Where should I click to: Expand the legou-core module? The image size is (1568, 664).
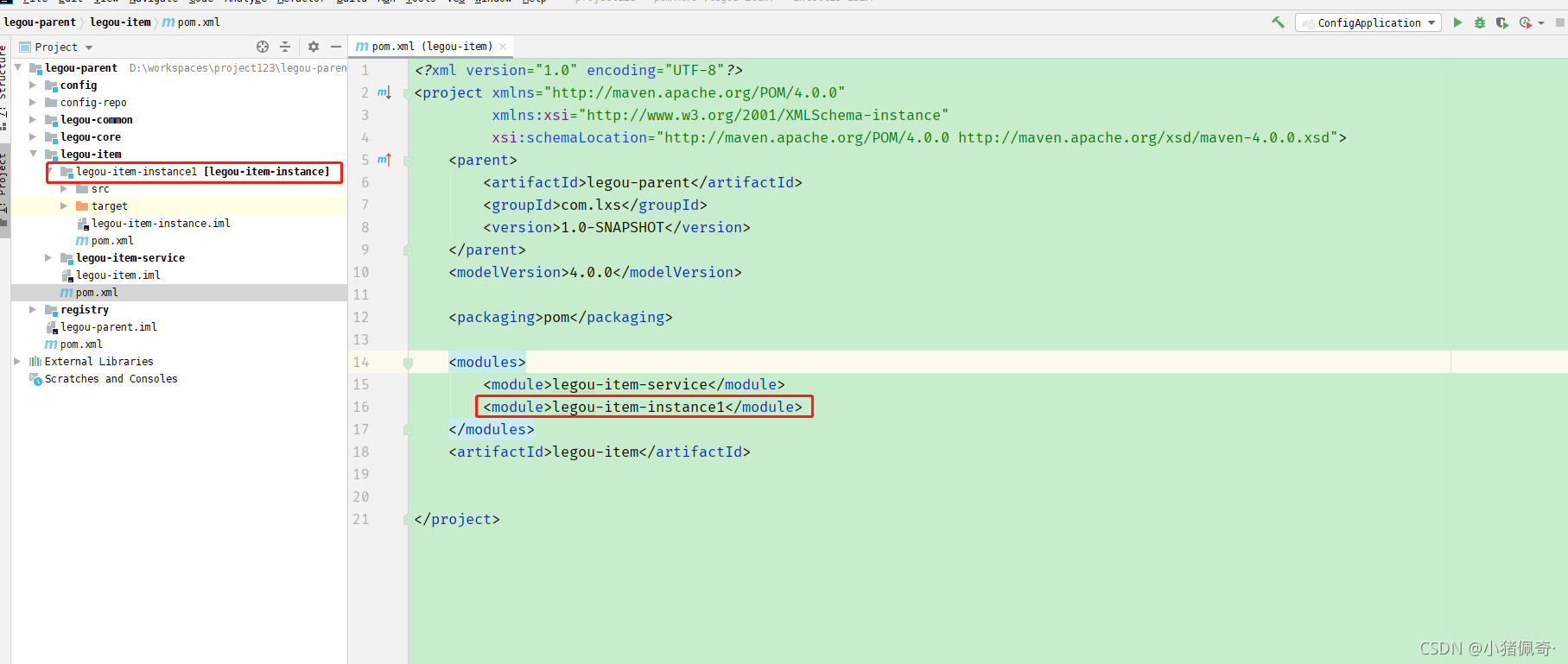(33, 136)
